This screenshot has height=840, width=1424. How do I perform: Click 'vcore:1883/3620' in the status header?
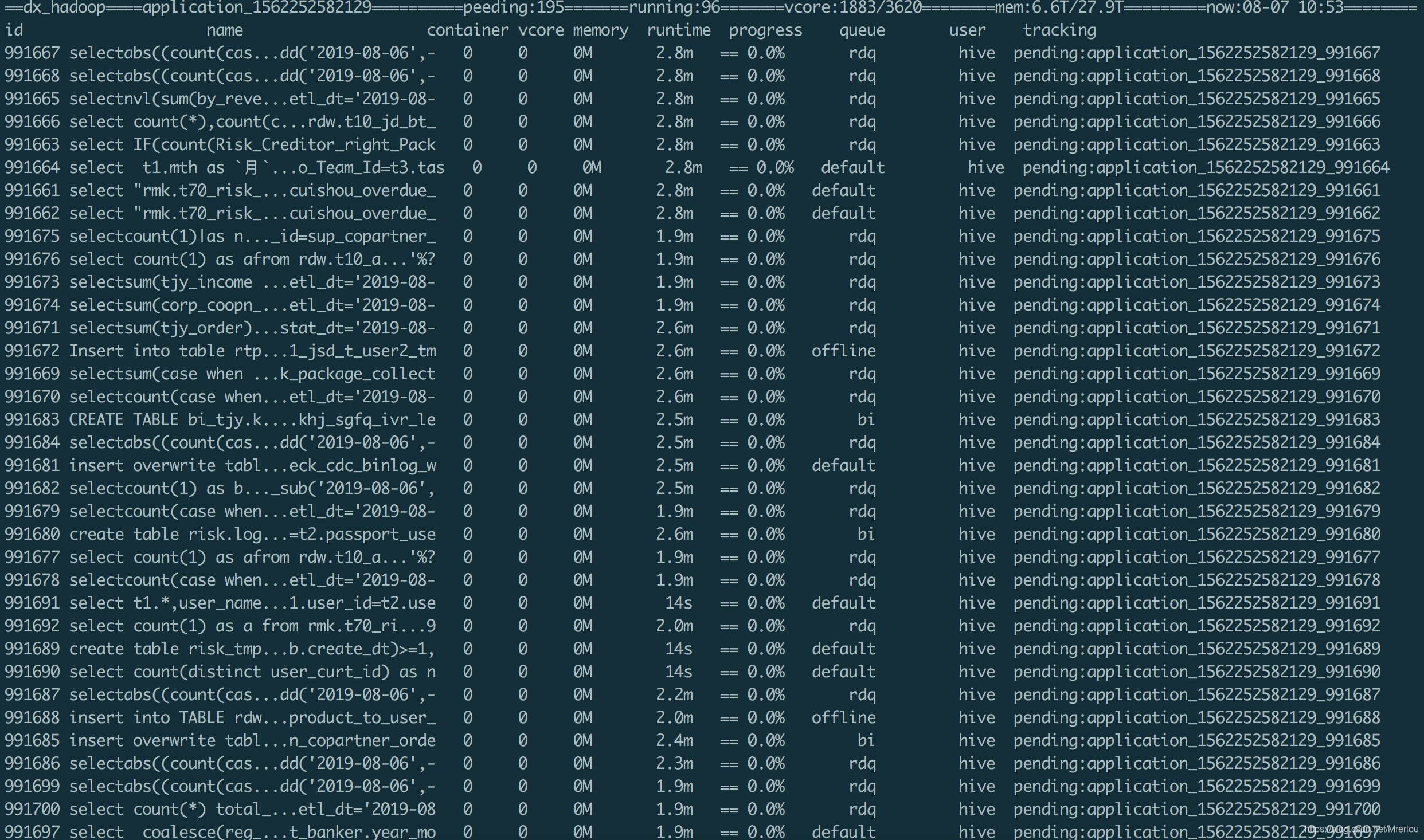click(x=853, y=7)
